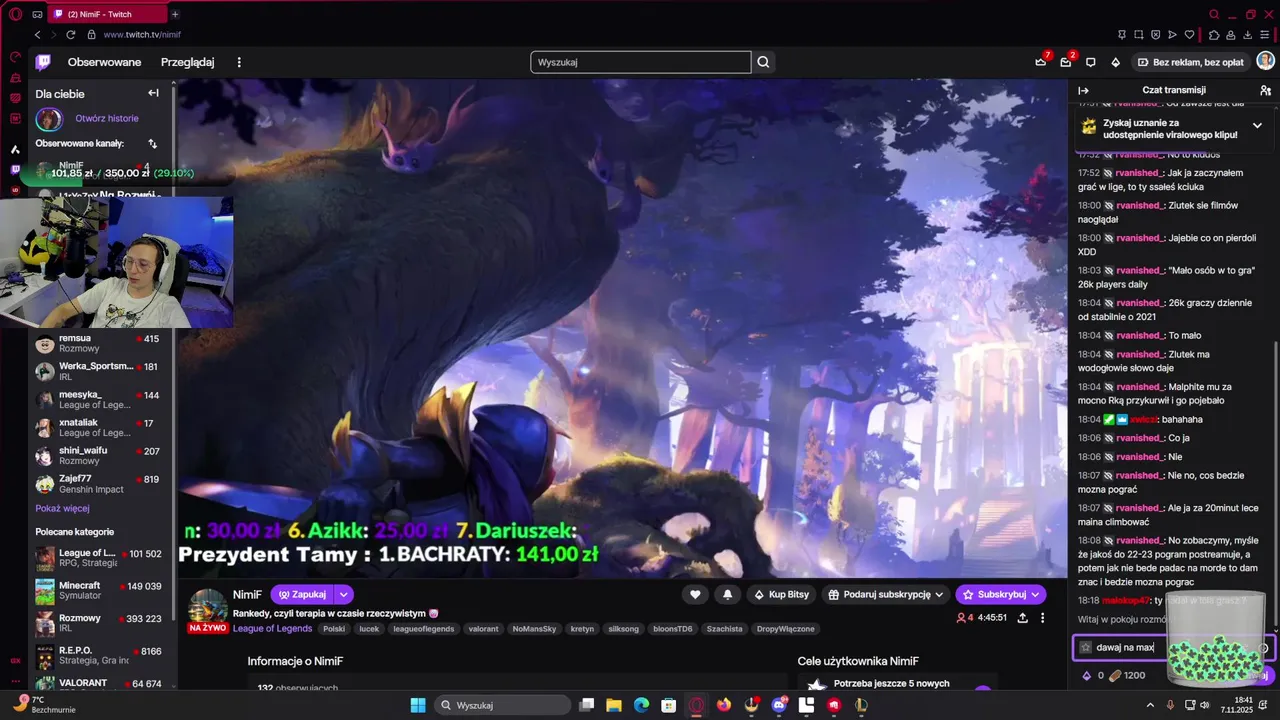The height and width of the screenshot is (720, 1280).
Task: Open the Opera main menu logo
Action: tap(15, 14)
